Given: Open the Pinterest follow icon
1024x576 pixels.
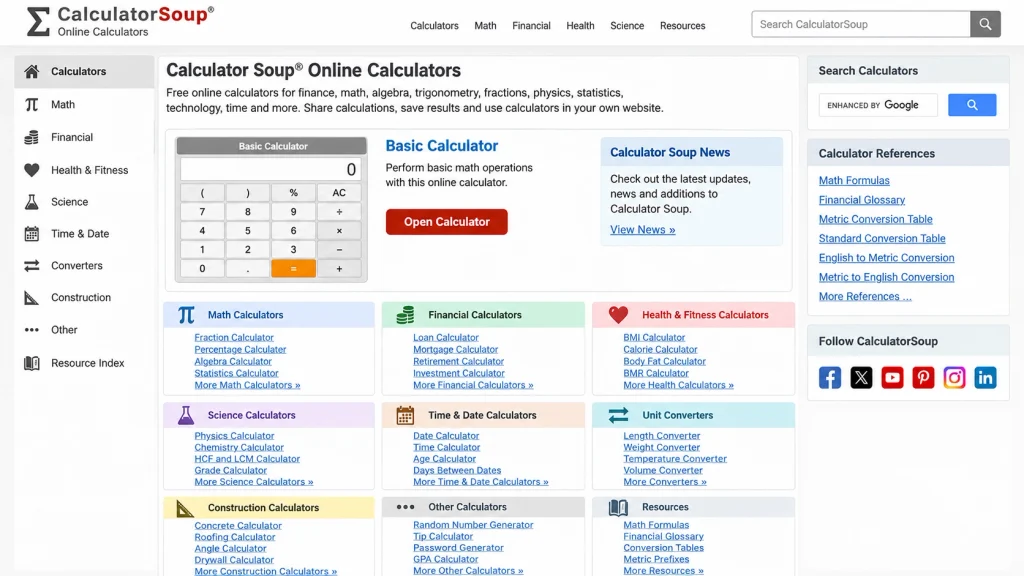Looking at the screenshot, I should [923, 377].
